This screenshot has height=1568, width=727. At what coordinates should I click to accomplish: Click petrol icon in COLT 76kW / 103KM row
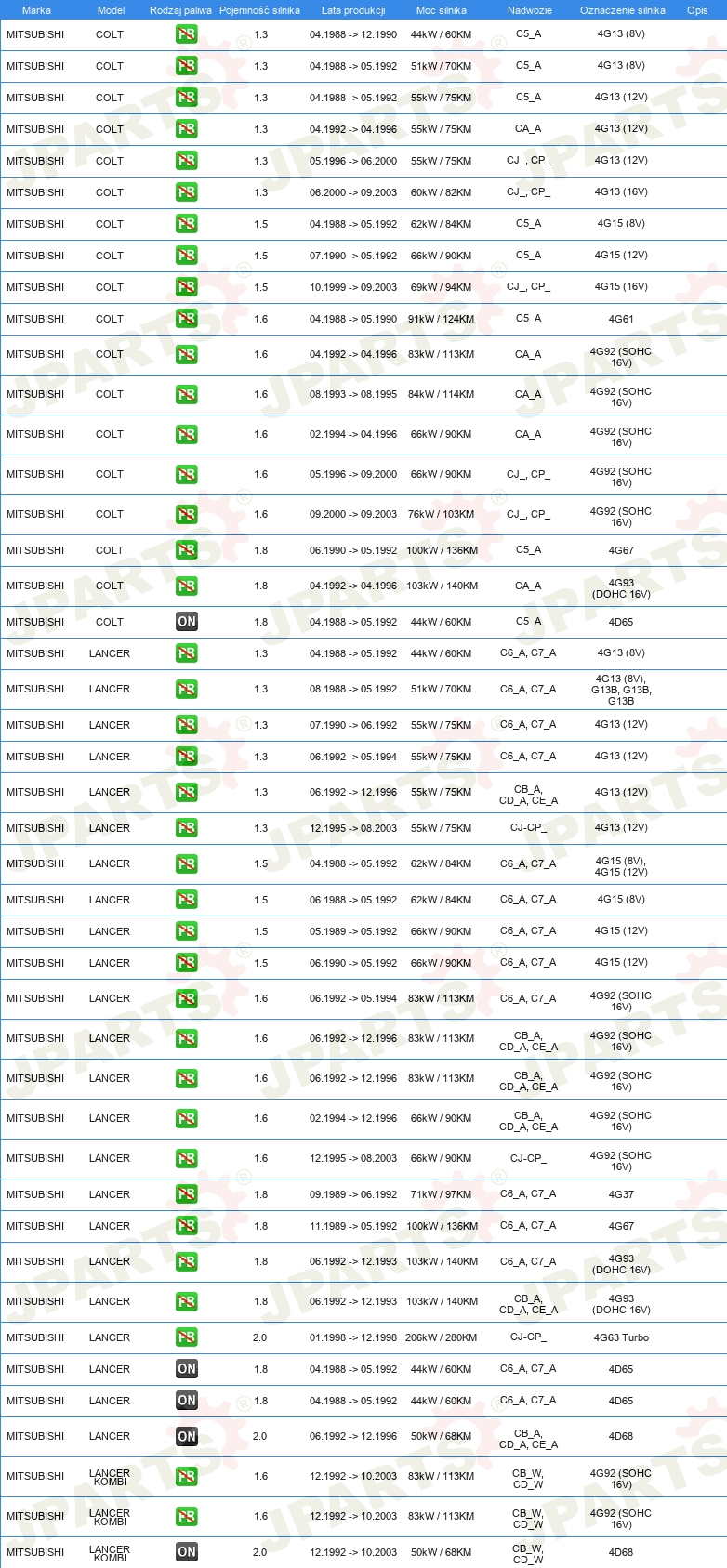pos(186,514)
